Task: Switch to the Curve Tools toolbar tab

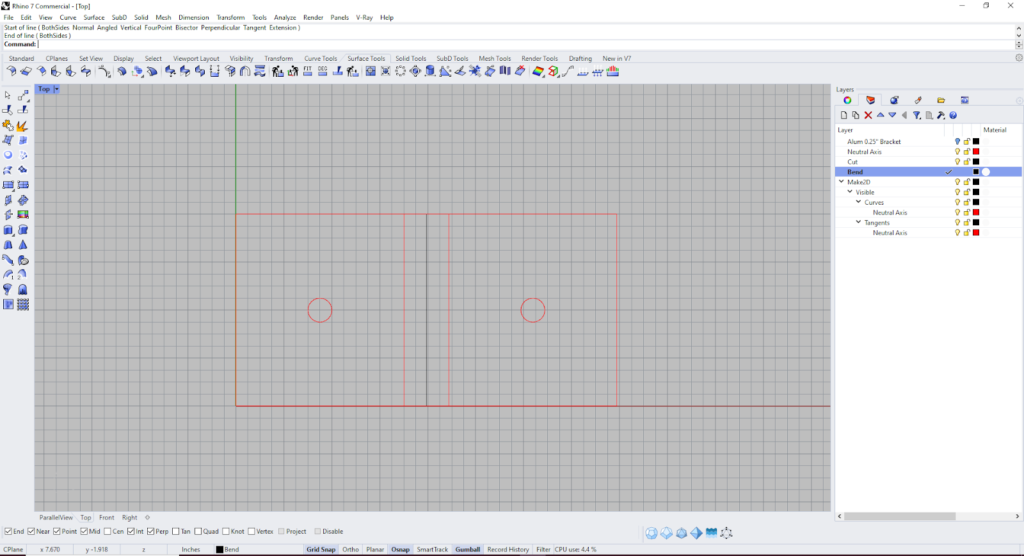Action: pos(320,59)
